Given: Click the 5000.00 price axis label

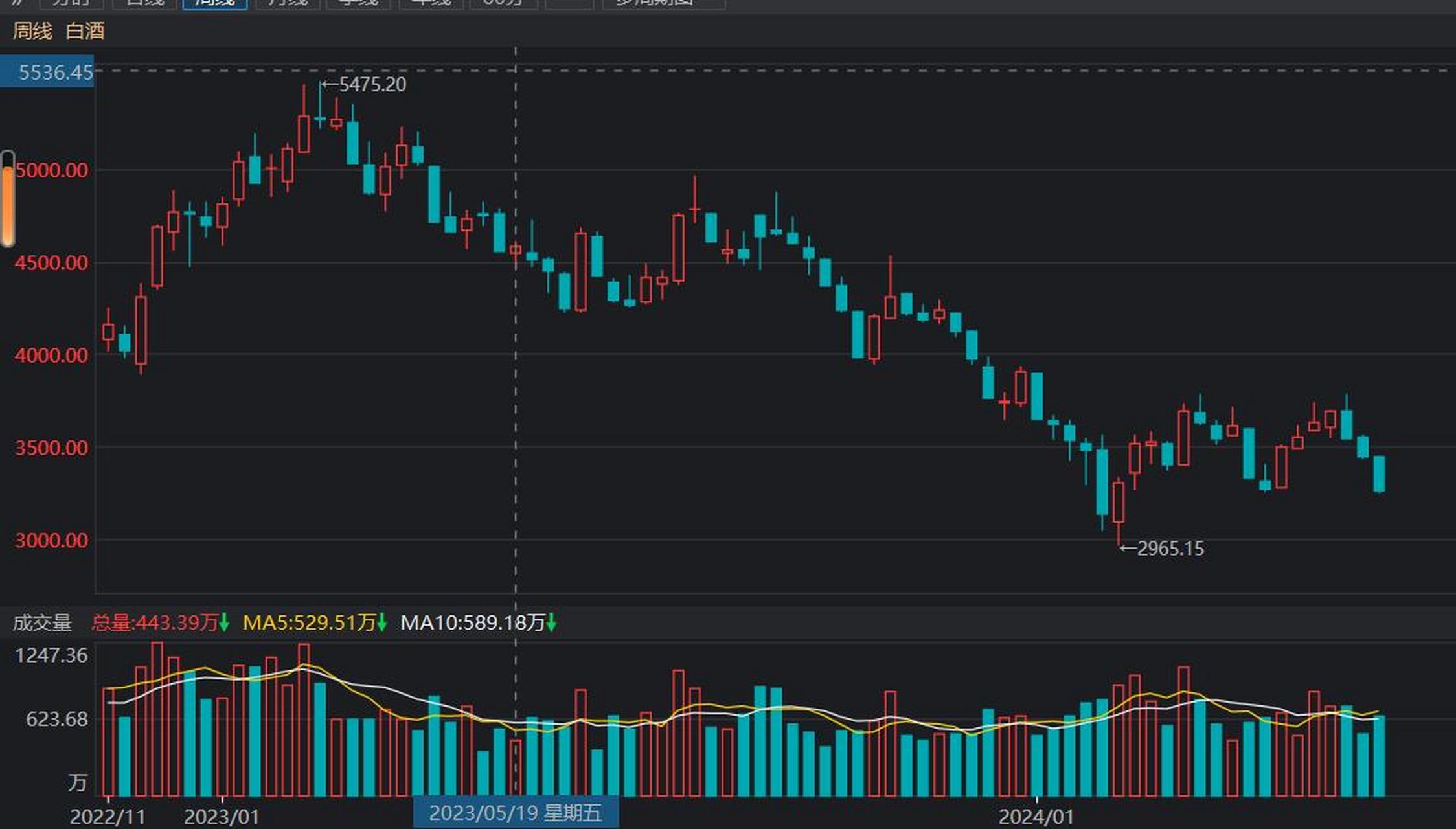Looking at the screenshot, I should click(51, 170).
